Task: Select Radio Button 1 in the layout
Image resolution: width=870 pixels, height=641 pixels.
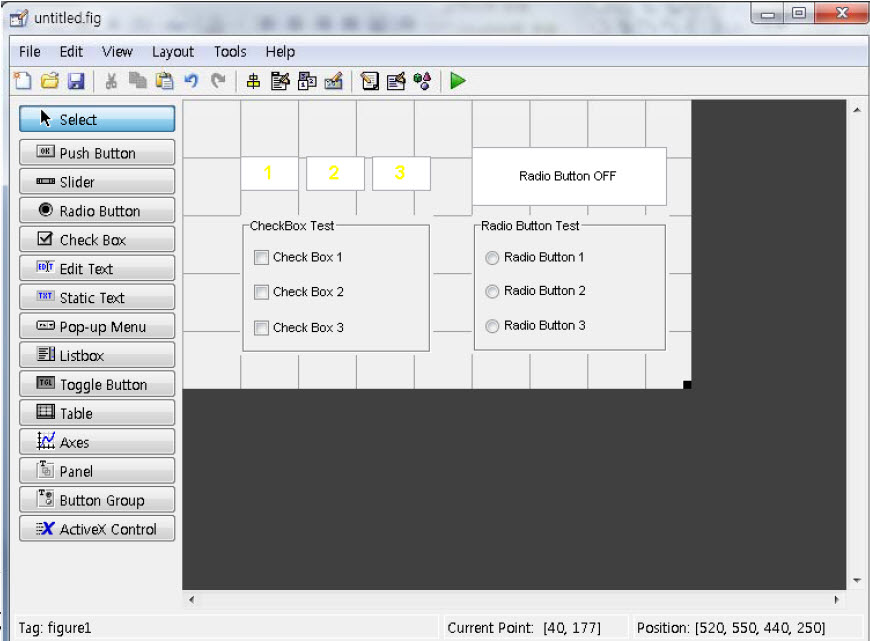Action: coord(535,258)
